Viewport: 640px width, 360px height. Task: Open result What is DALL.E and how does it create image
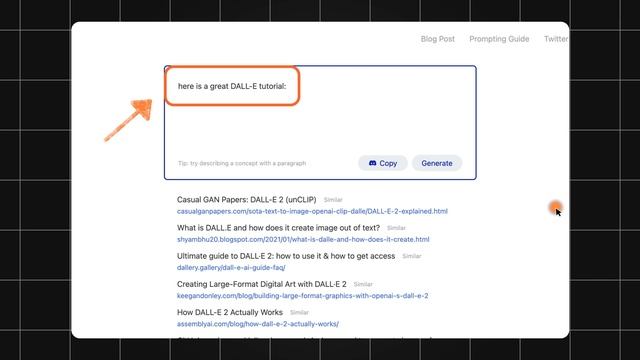(278, 228)
